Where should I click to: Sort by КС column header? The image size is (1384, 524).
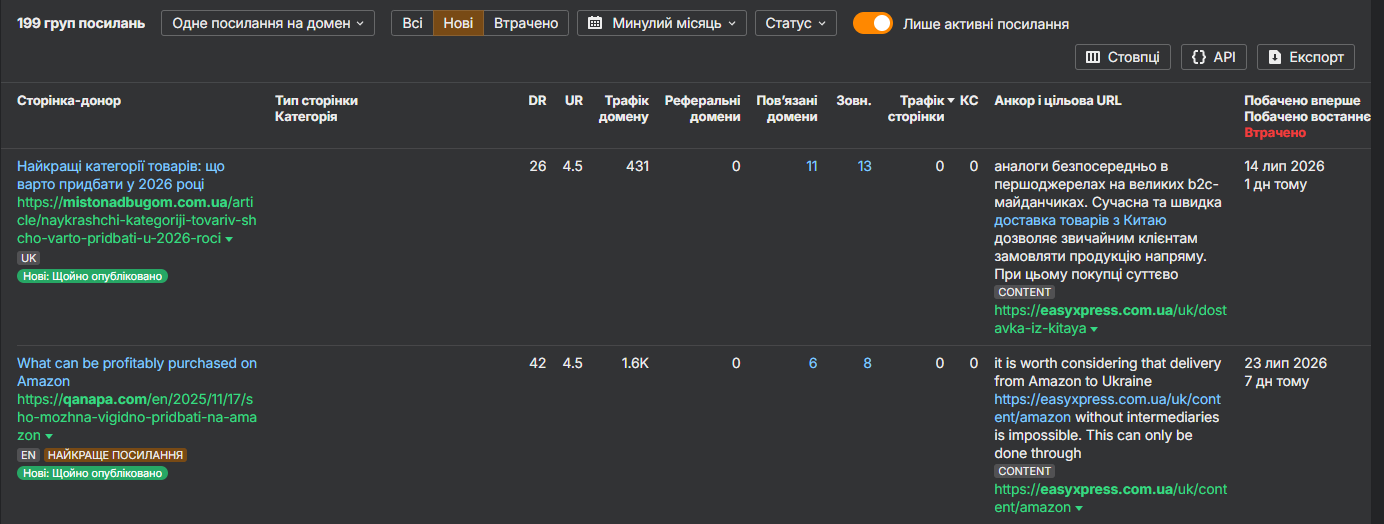(x=969, y=100)
